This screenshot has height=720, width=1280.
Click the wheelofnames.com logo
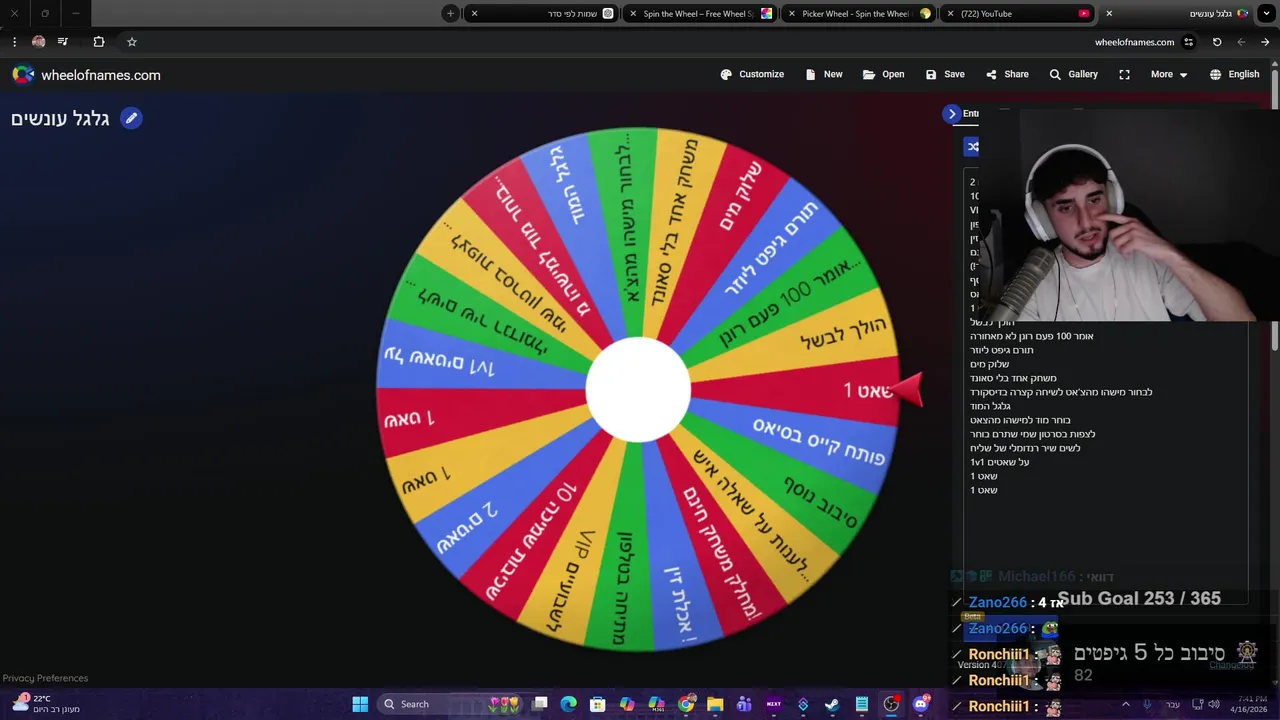pos(86,75)
